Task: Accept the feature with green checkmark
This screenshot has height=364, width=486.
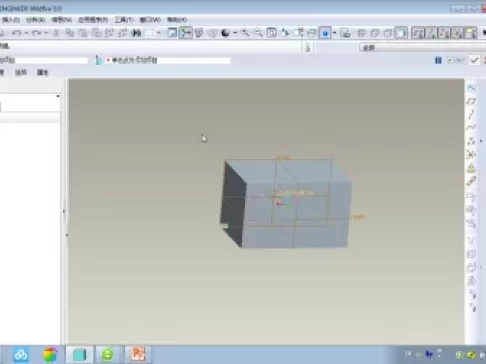Action: [474, 60]
